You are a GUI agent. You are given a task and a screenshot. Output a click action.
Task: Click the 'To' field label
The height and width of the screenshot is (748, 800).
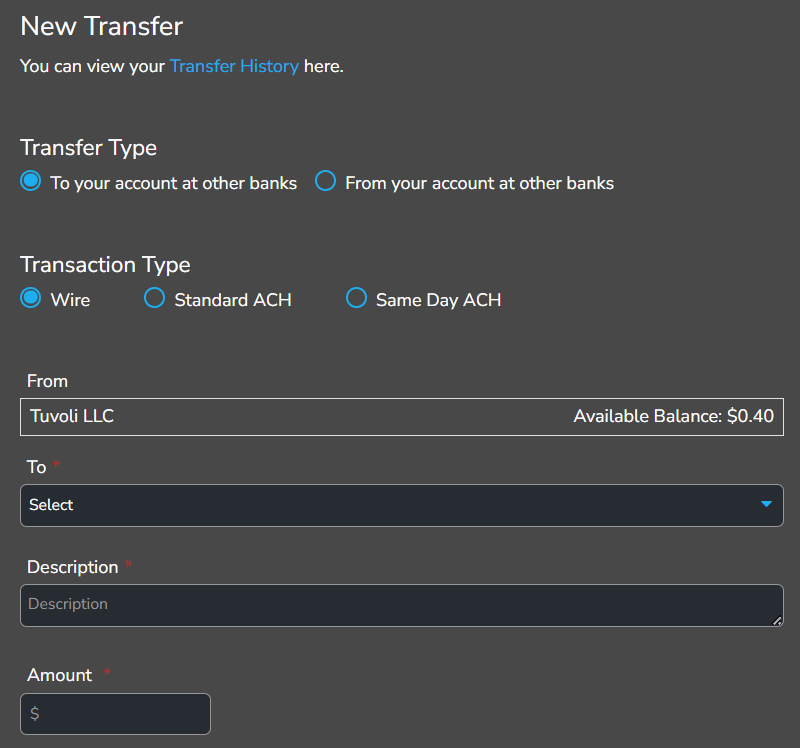point(37,467)
